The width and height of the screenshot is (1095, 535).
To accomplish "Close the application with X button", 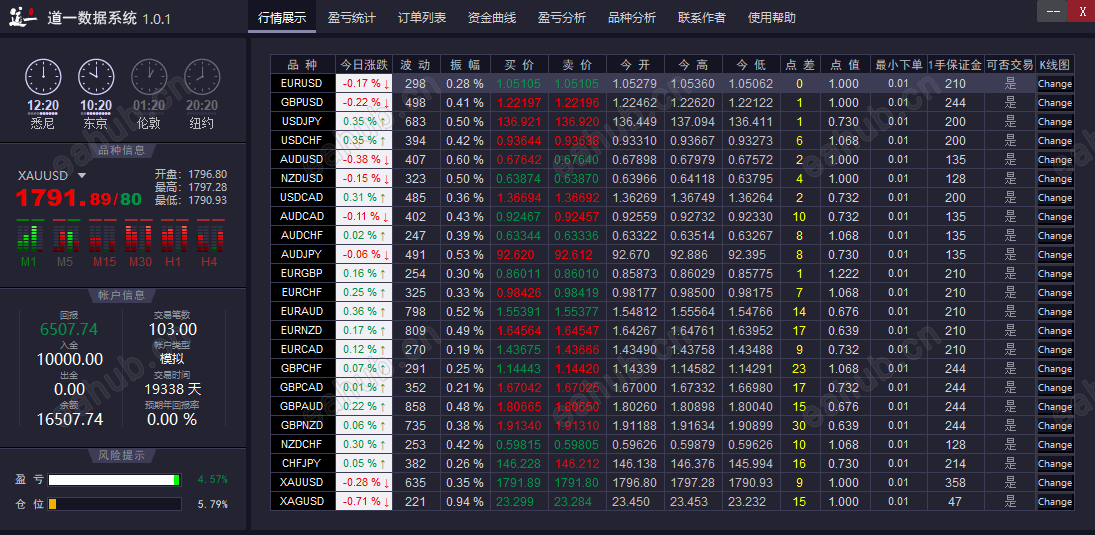I will [1082, 11].
